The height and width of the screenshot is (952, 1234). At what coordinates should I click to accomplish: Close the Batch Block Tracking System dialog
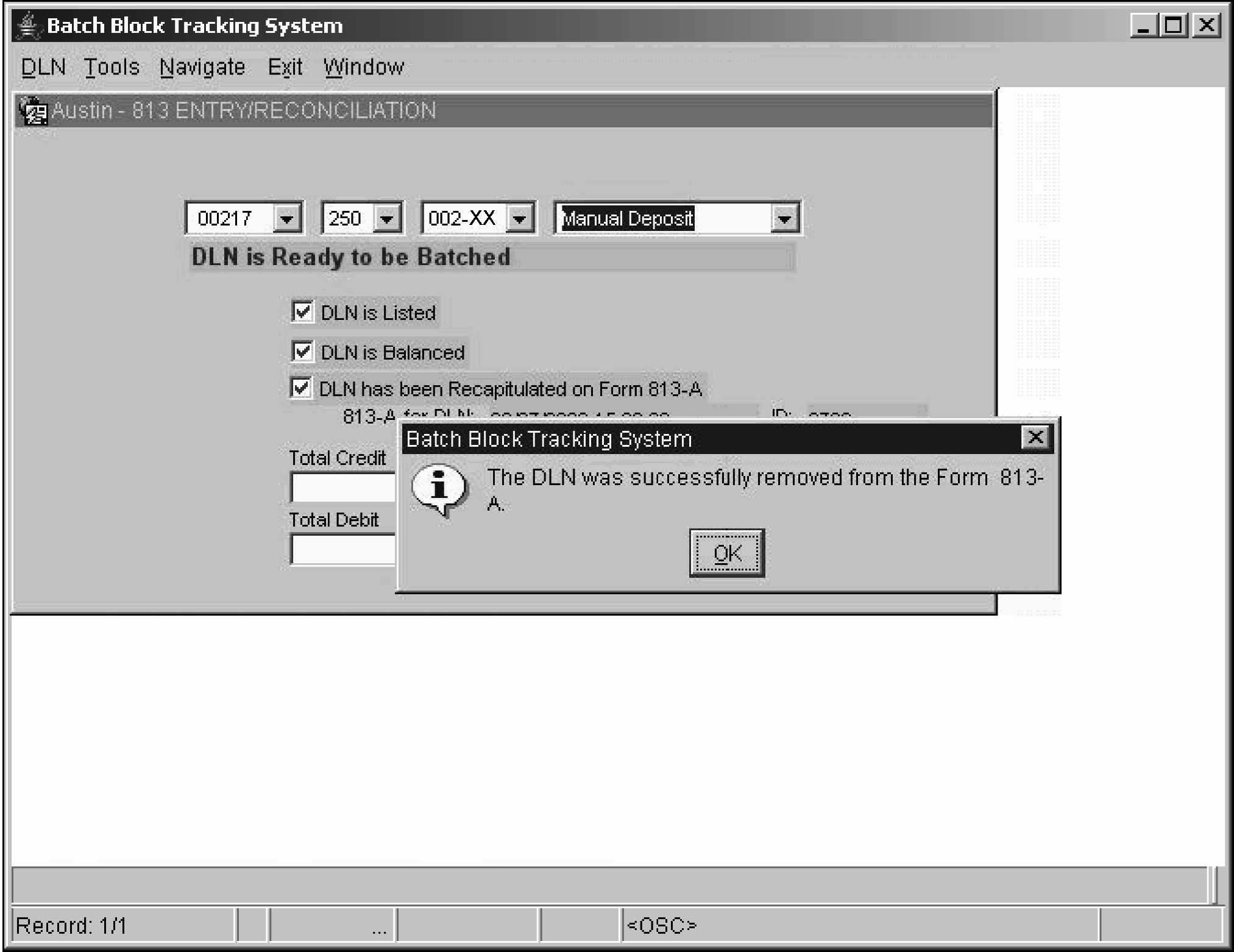point(1035,438)
